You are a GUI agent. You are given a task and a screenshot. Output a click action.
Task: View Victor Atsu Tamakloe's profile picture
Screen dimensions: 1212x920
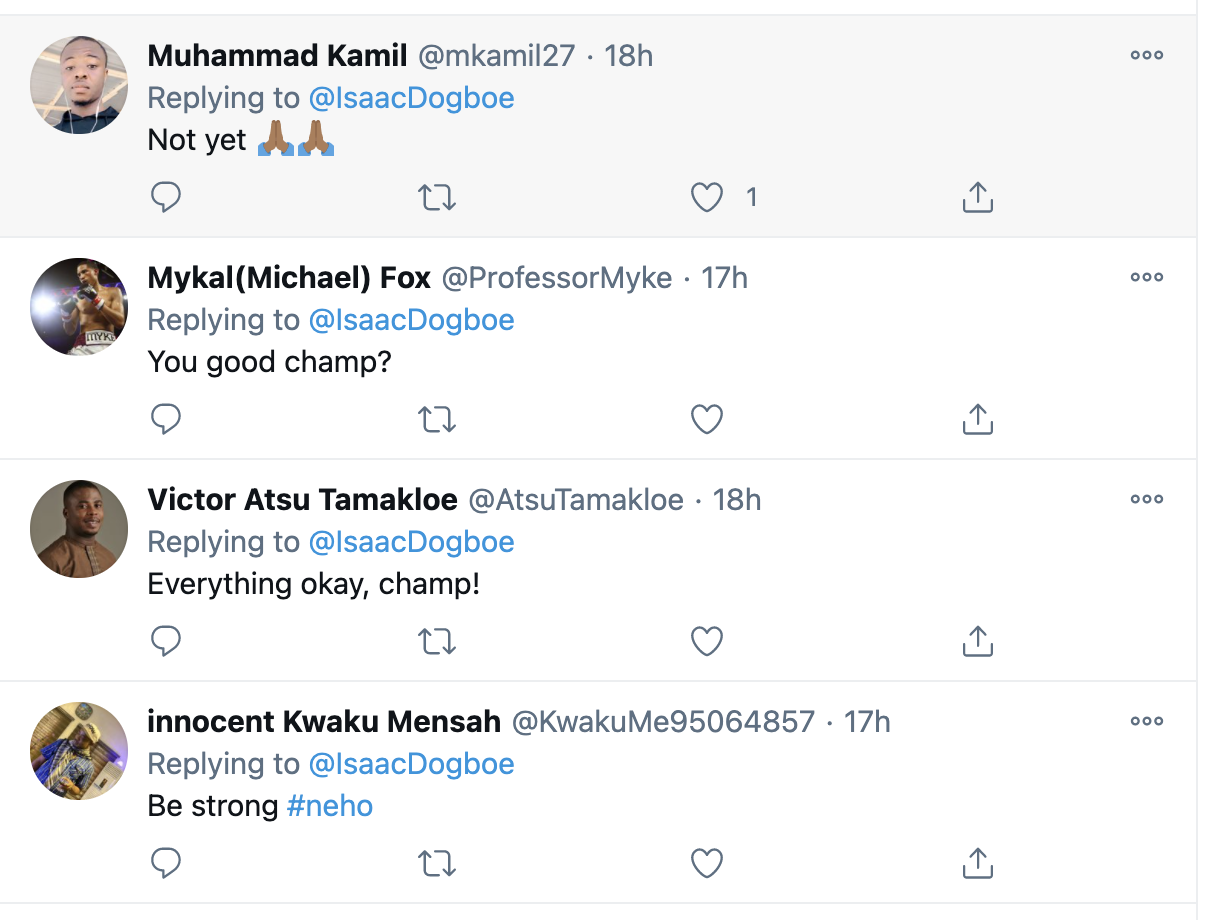coord(80,529)
